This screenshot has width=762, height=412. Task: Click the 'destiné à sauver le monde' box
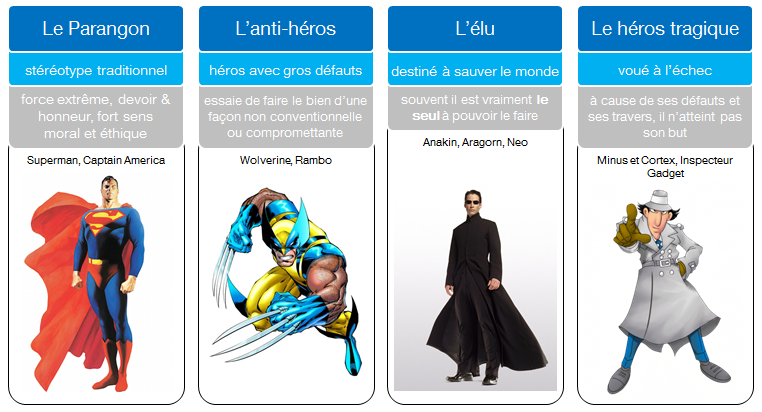(475, 69)
